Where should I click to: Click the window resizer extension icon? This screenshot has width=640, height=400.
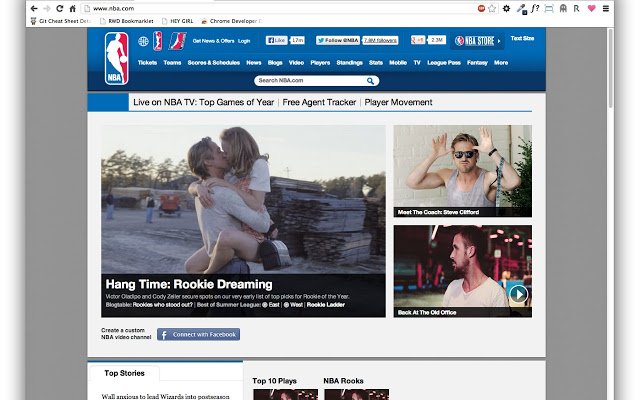(x=549, y=8)
